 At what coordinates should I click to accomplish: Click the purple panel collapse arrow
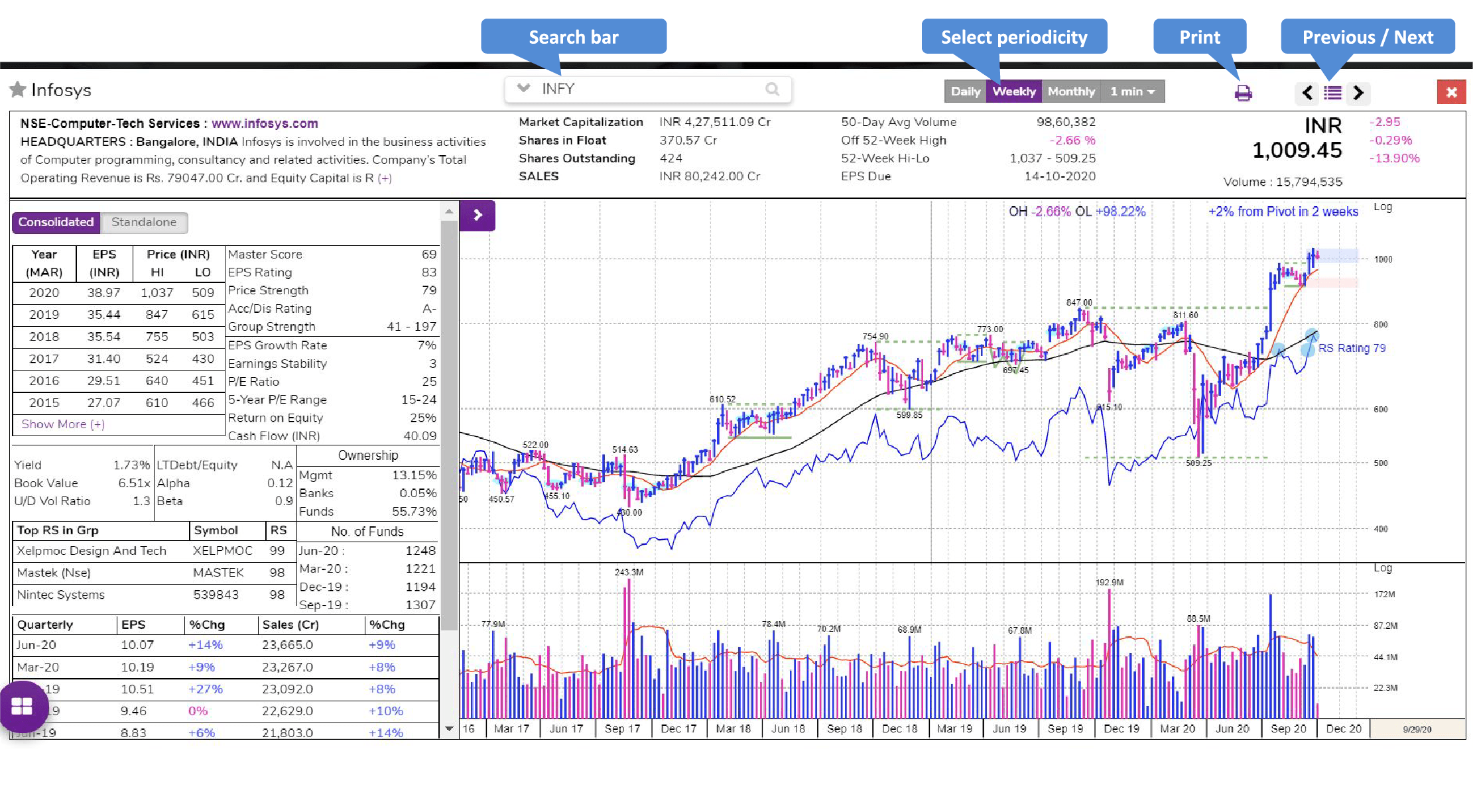[478, 215]
